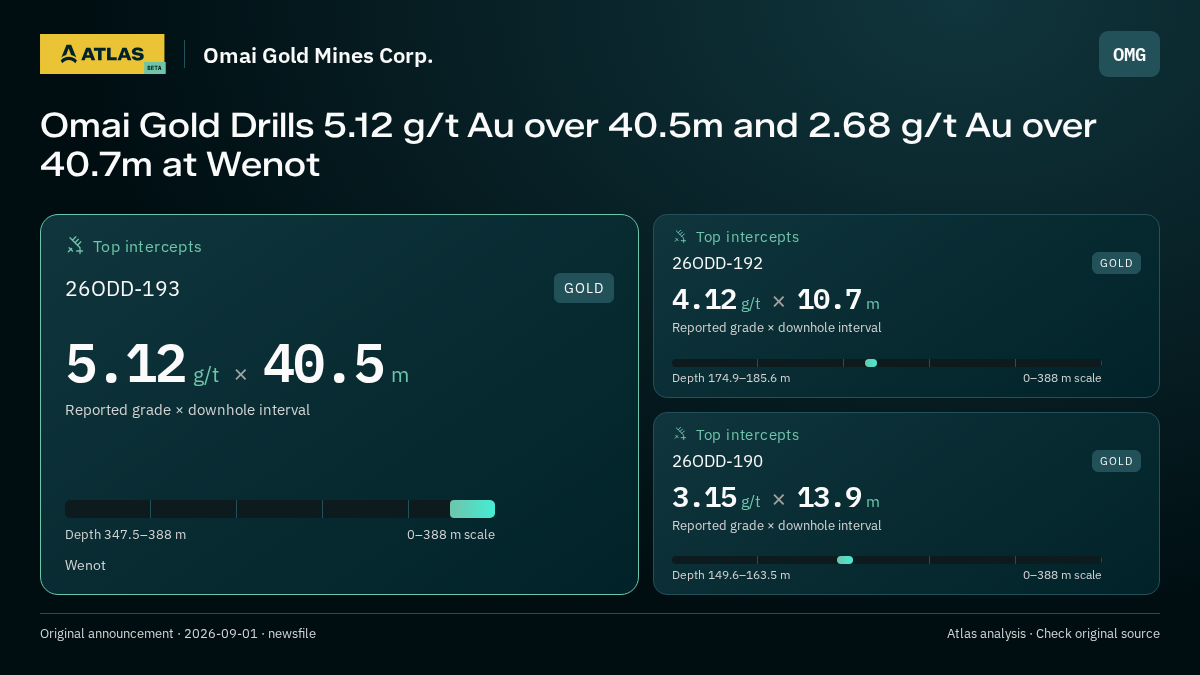Click the depth bar marker for 174.9–185.6 m
The height and width of the screenshot is (675, 1200).
871,363
